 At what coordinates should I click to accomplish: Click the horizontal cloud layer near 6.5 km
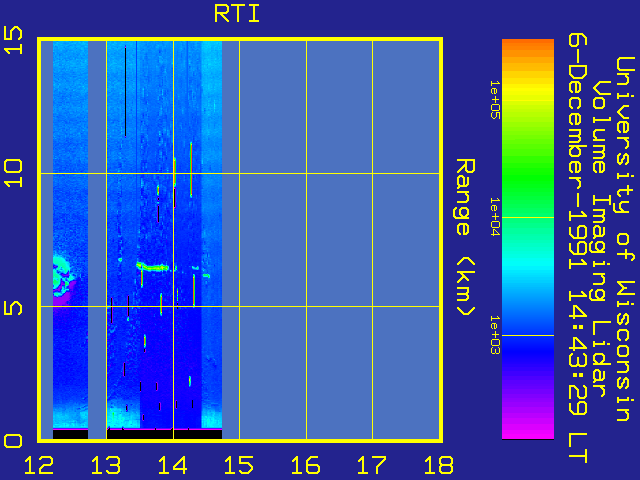point(152,267)
